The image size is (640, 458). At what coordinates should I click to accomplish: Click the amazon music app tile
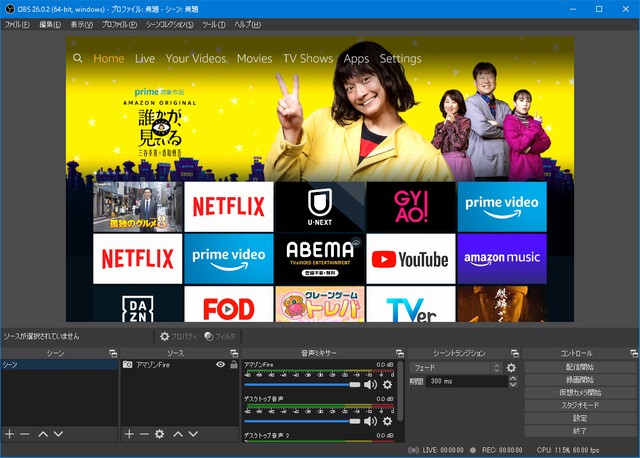[502, 258]
